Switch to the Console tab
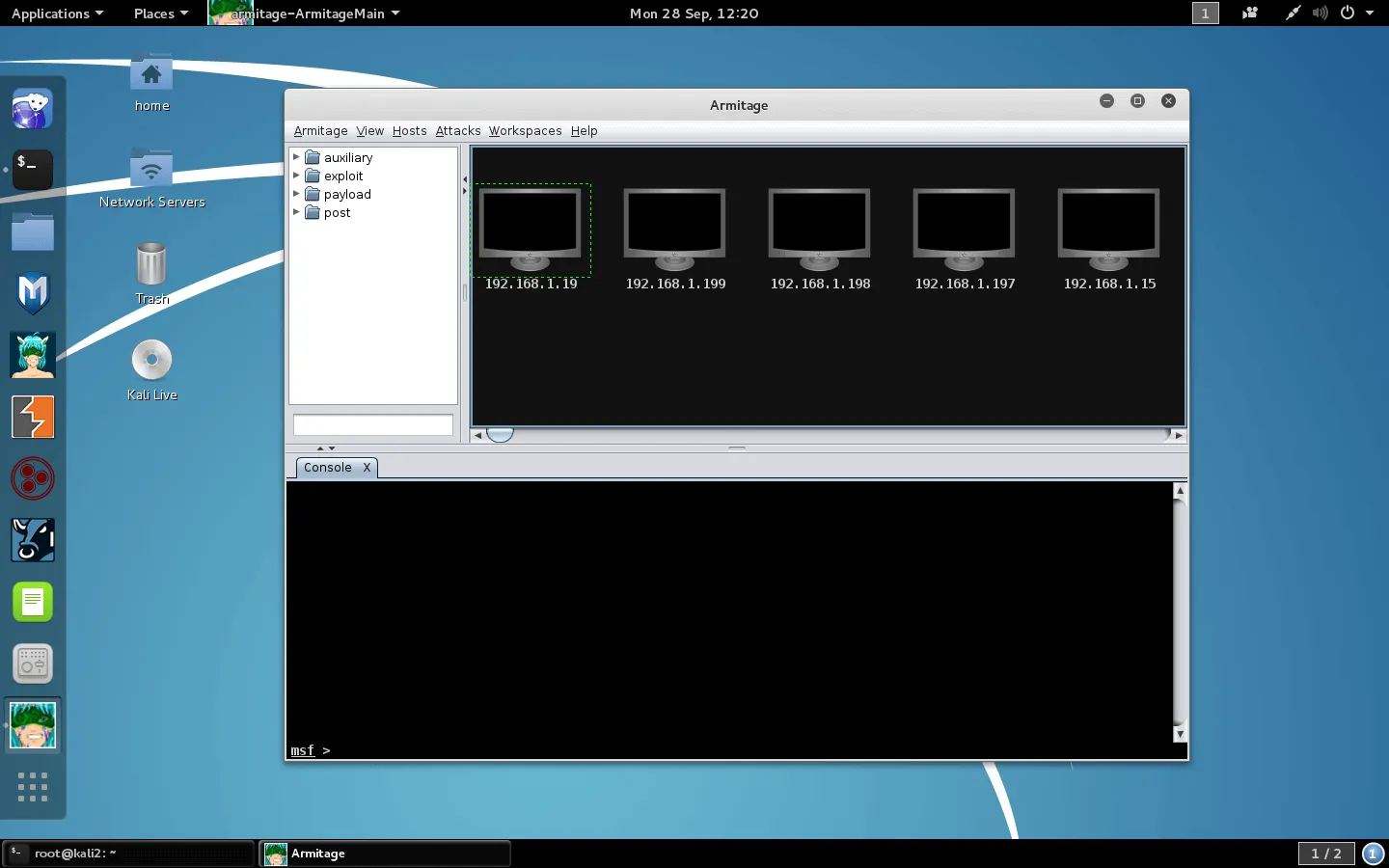This screenshot has width=1389, height=868. (327, 468)
